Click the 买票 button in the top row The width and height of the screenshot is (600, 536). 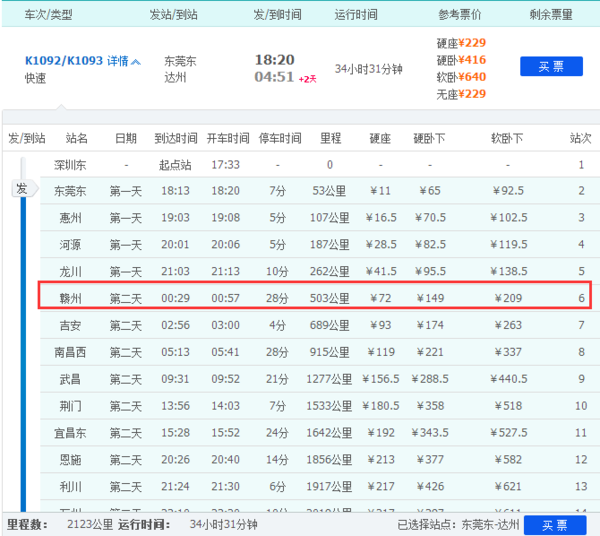click(551, 67)
